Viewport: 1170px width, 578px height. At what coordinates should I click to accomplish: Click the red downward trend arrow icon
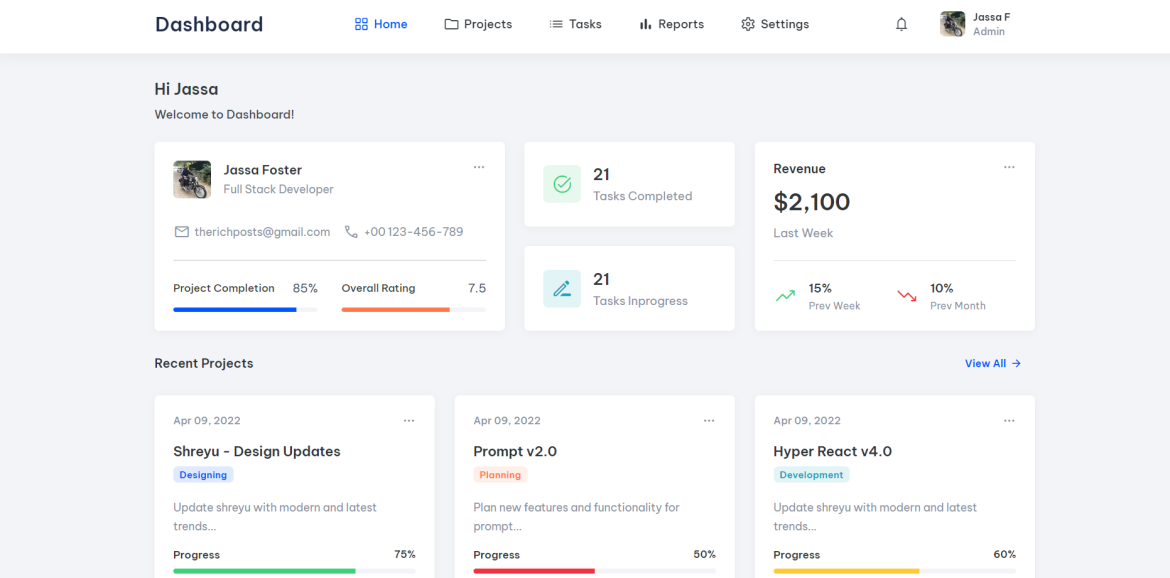[907, 296]
